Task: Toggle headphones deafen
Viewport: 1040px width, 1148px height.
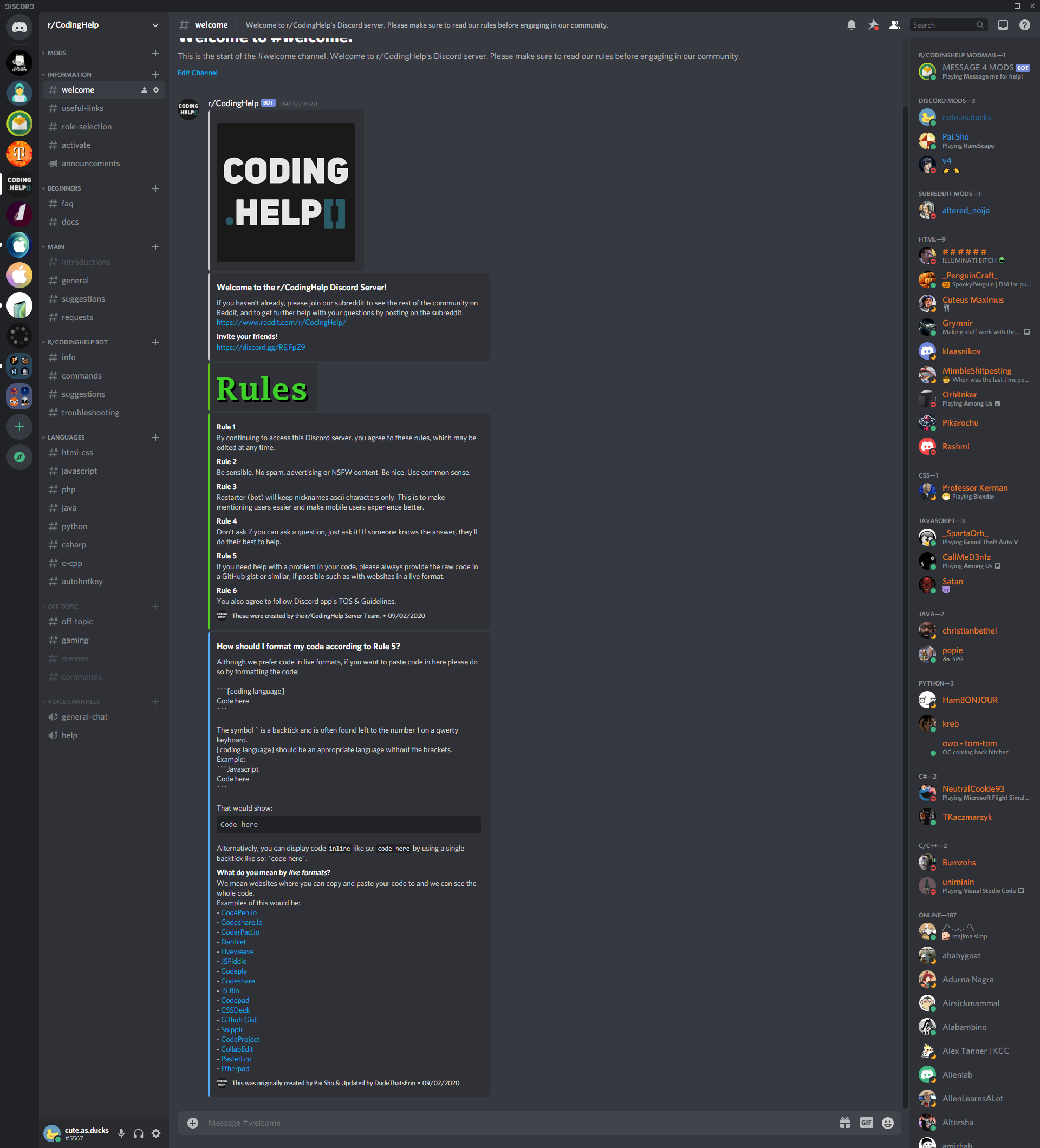Action: coord(139,1133)
